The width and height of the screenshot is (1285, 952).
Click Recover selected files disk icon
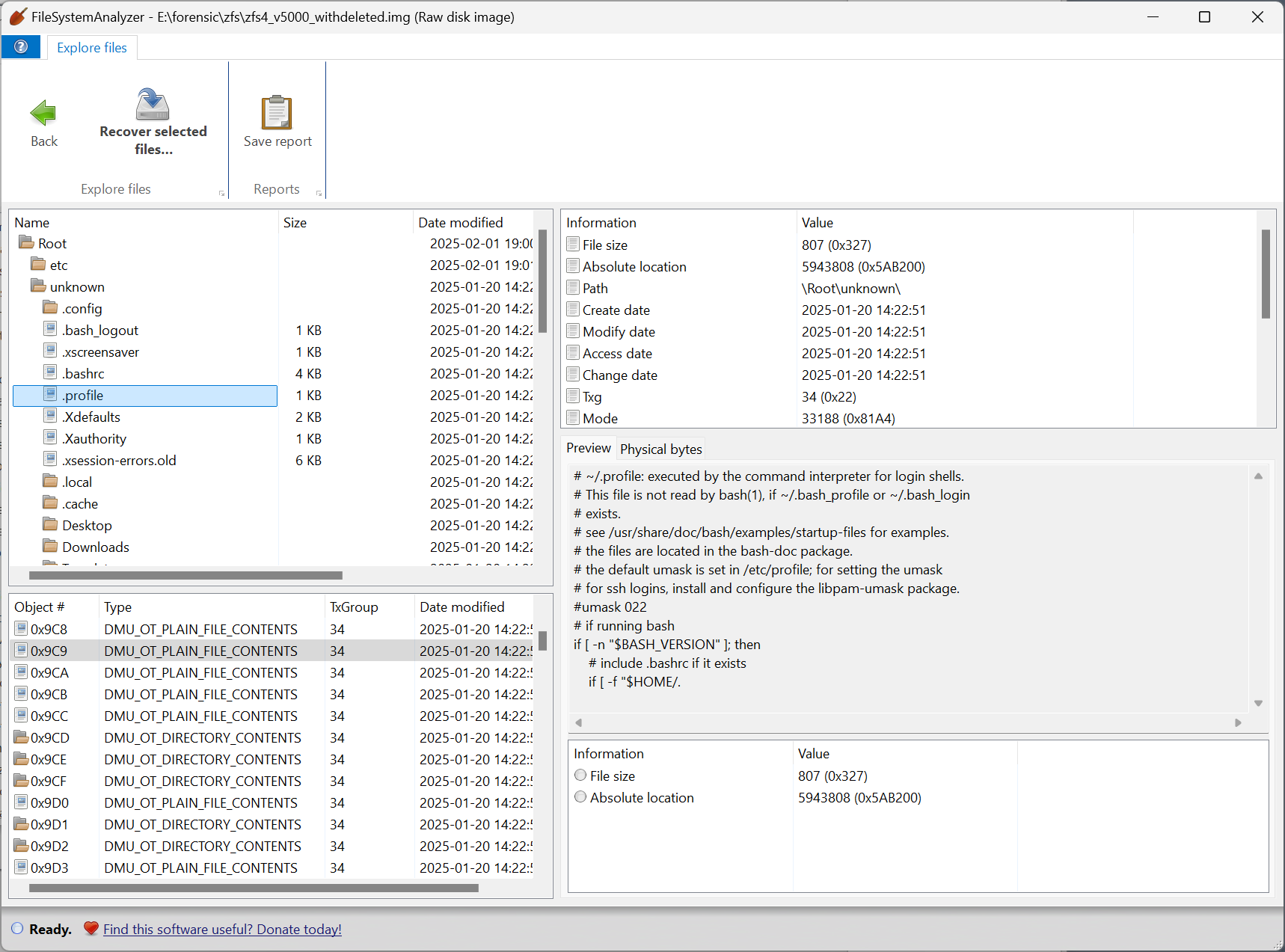click(153, 104)
